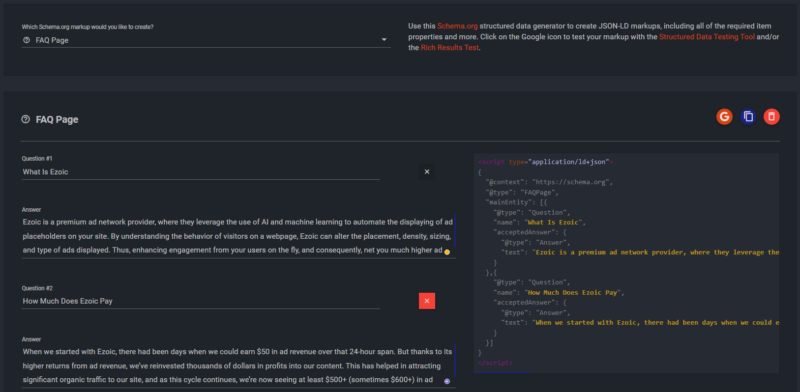Image resolution: width=800 pixels, height=392 pixels.
Task: Click the Question #2 input field
Action: (201, 301)
